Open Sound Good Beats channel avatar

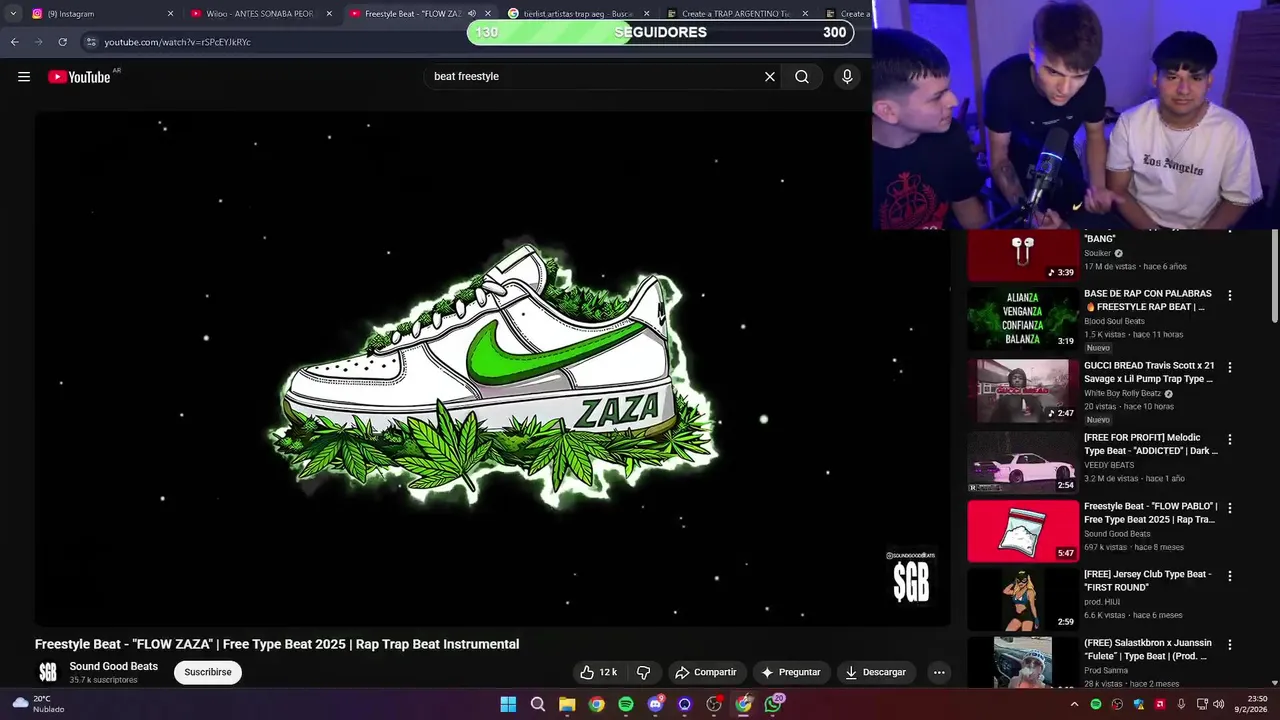48,672
